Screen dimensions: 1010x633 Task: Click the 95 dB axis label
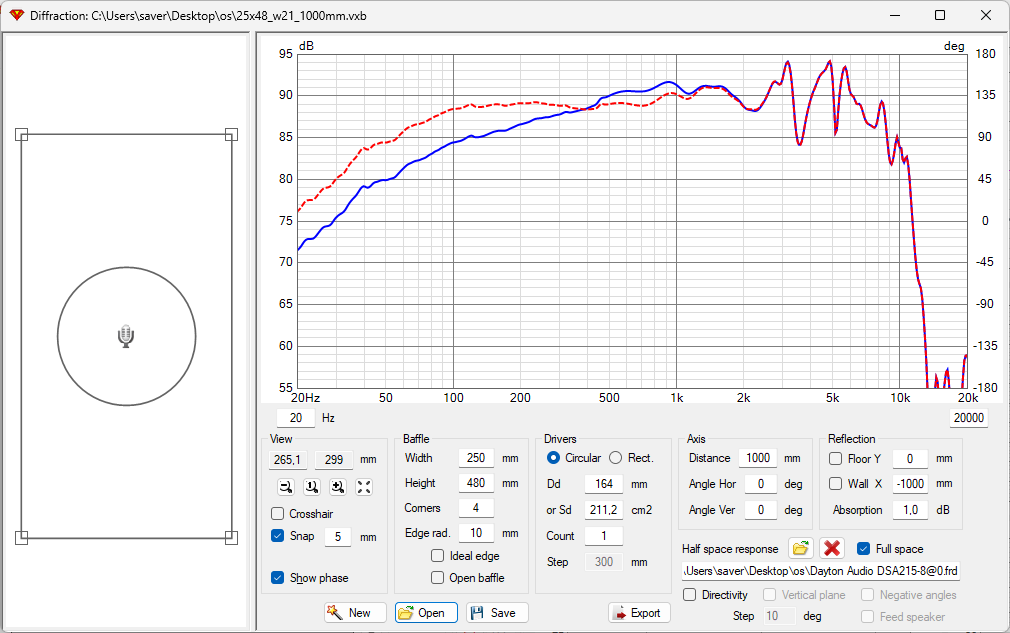pyautogui.click(x=285, y=53)
